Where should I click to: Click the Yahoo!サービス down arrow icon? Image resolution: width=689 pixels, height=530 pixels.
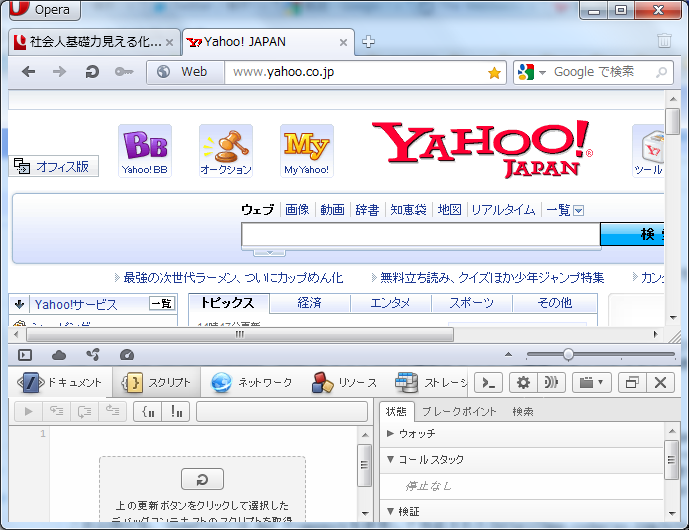pos(19,304)
